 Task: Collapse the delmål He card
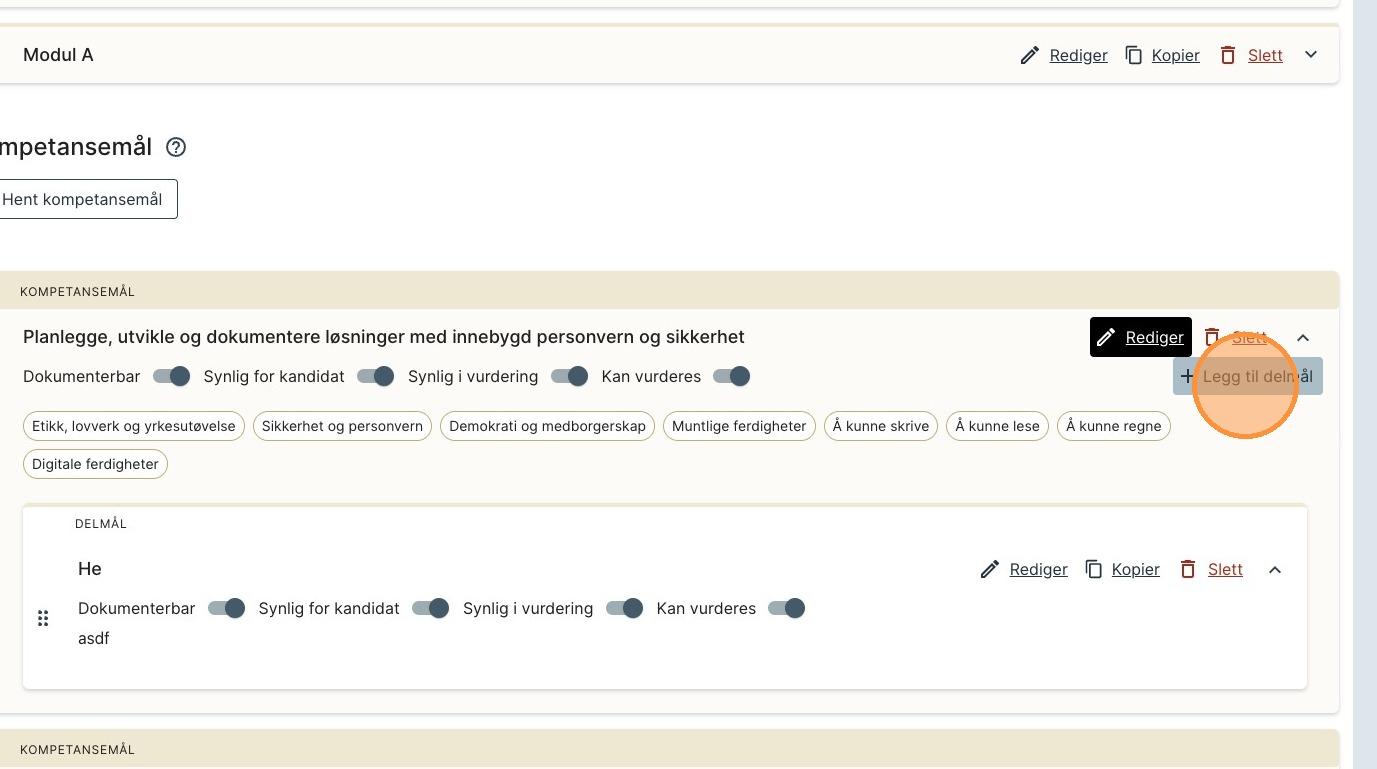click(1275, 570)
